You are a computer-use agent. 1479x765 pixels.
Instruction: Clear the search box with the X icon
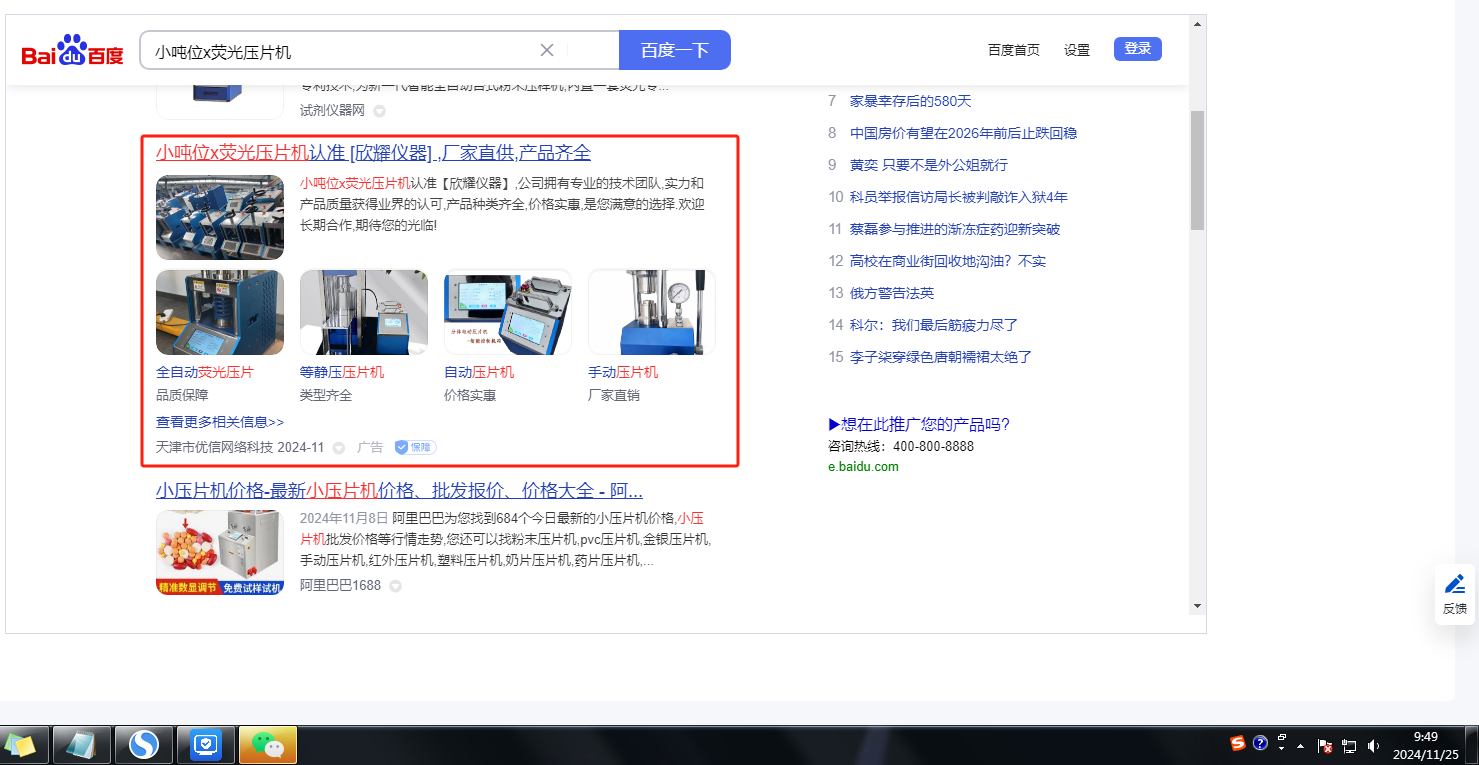pyautogui.click(x=547, y=50)
